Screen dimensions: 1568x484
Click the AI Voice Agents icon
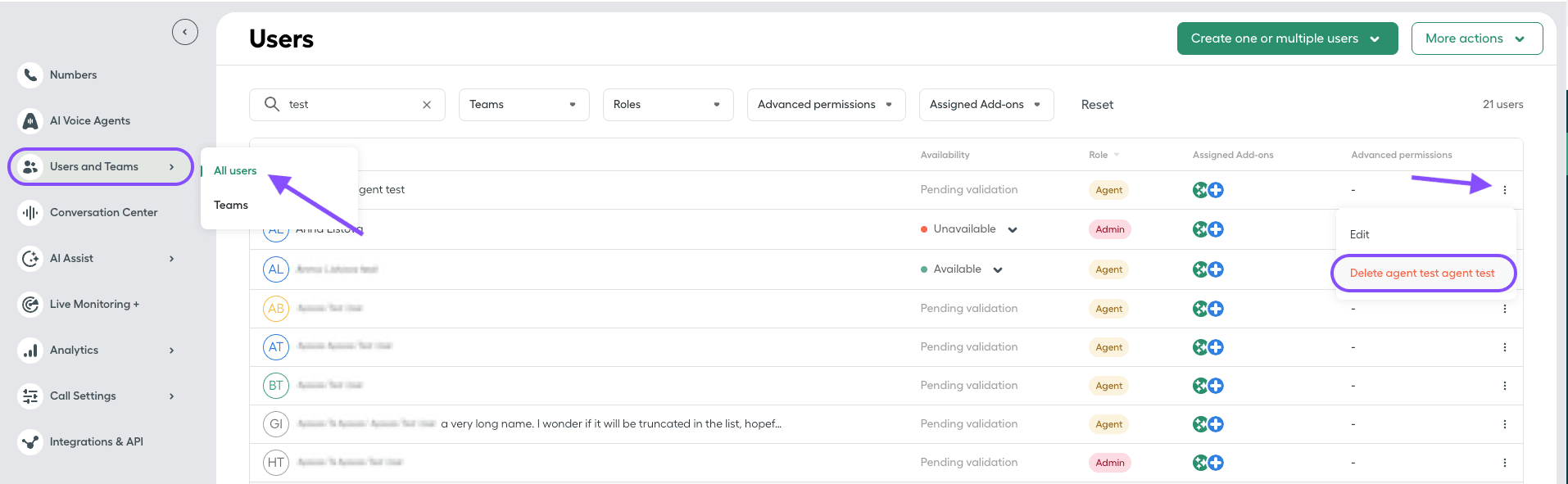(30, 120)
